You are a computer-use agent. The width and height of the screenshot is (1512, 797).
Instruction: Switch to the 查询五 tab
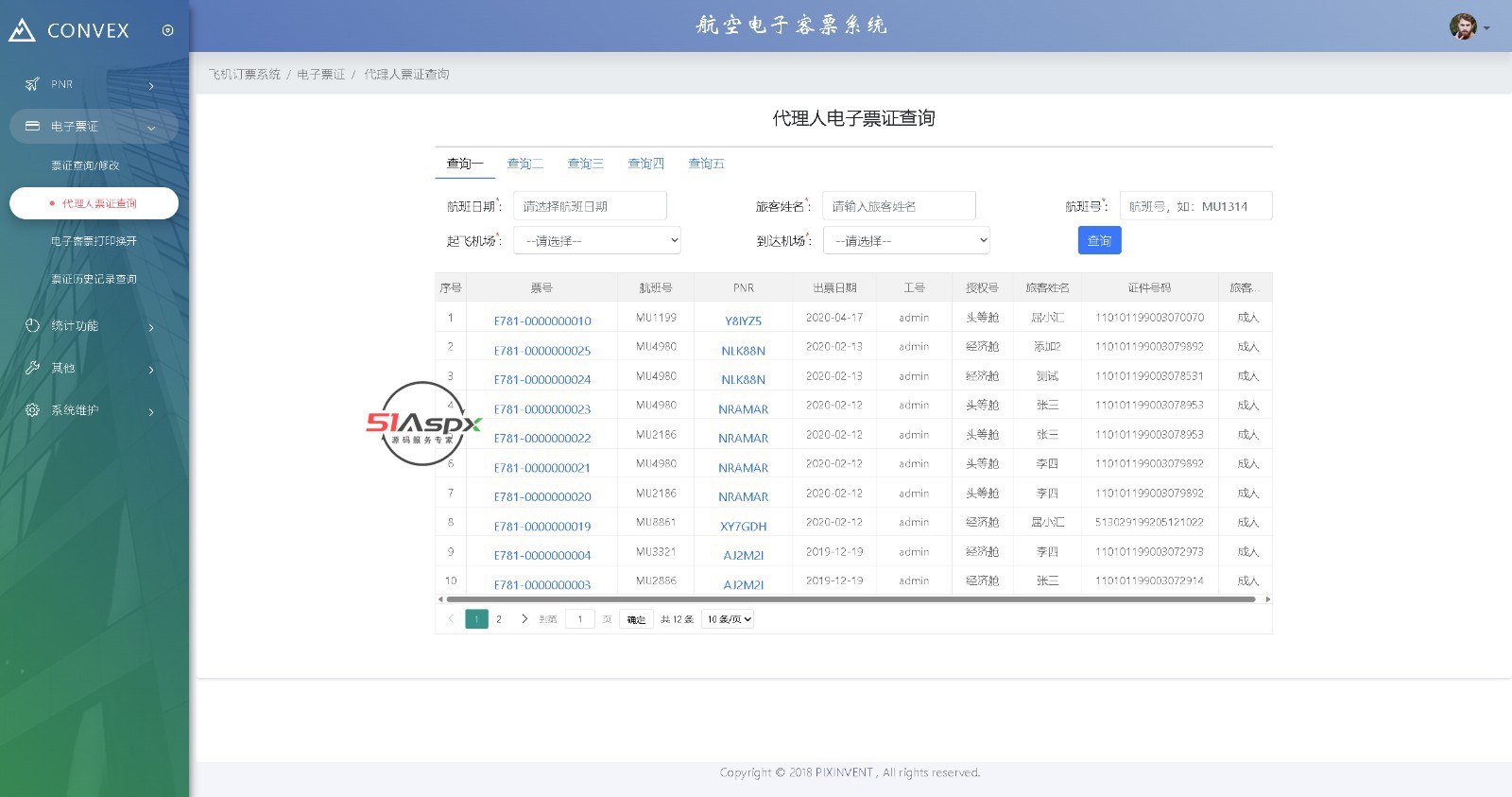point(707,164)
